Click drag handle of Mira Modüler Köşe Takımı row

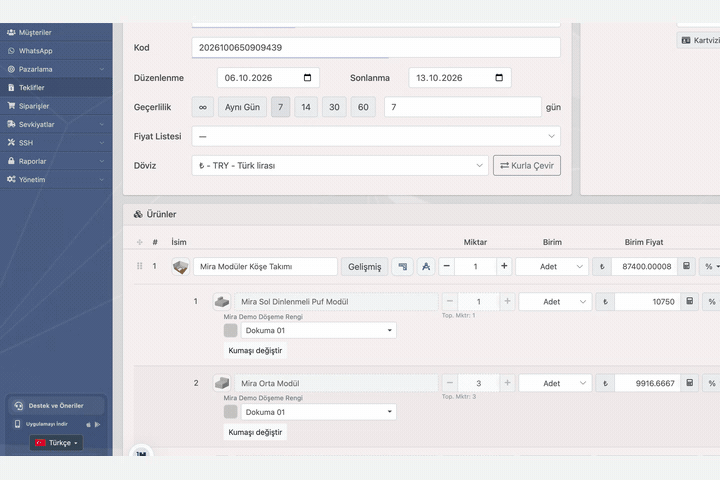pos(140,266)
